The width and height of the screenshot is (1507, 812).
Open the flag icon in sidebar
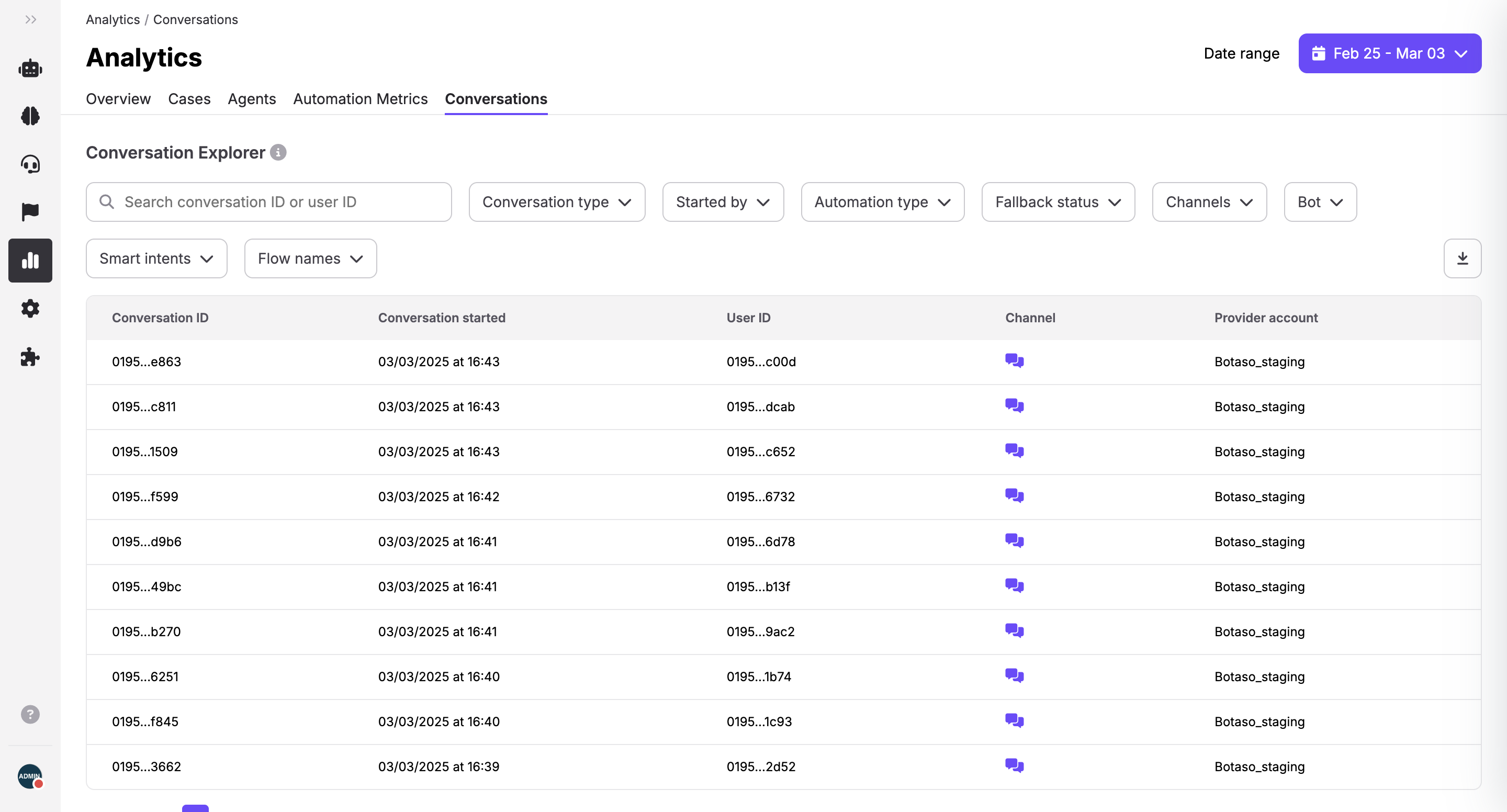[x=30, y=212]
